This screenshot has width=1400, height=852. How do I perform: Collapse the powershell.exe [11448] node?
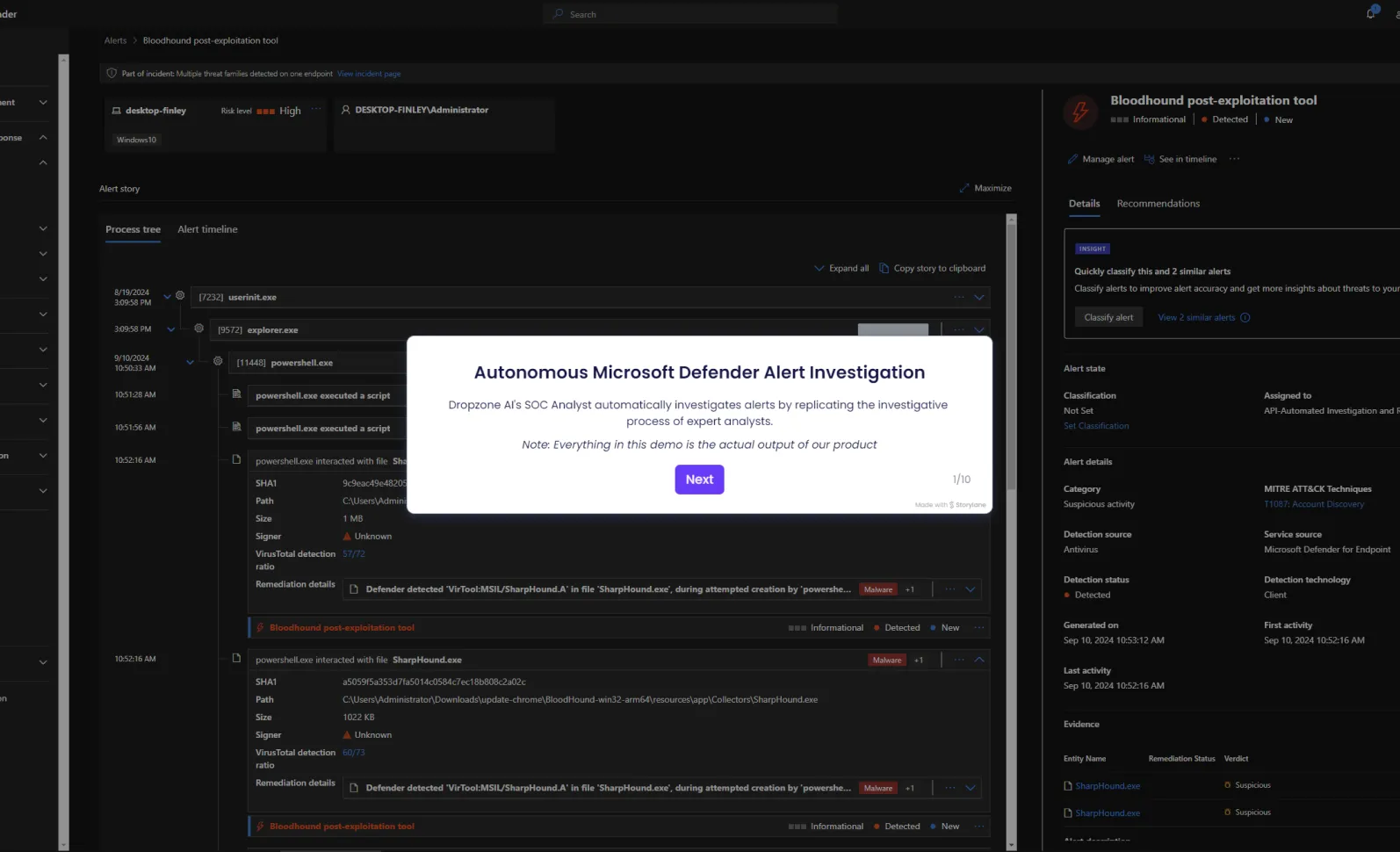tap(190, 362)
